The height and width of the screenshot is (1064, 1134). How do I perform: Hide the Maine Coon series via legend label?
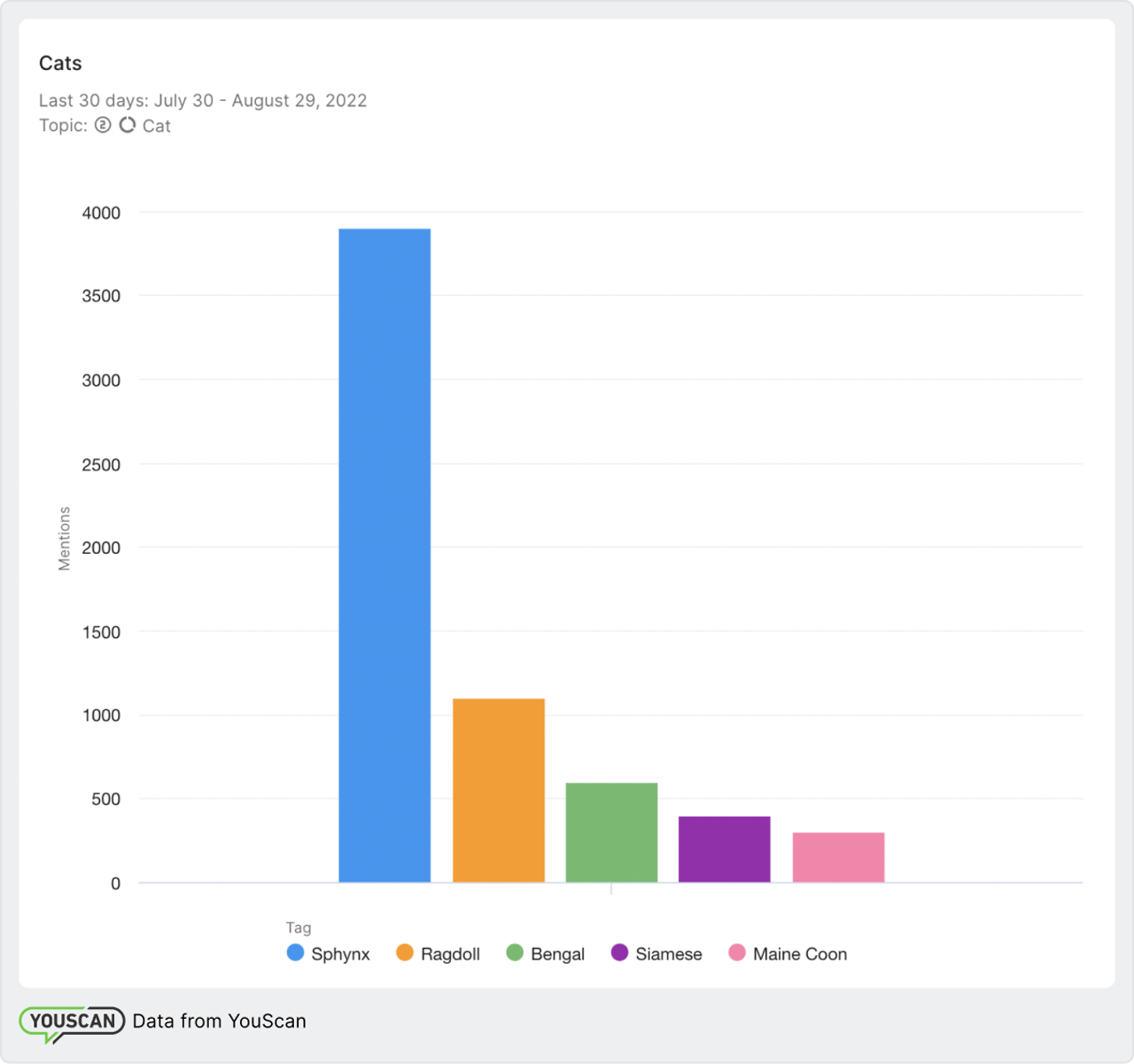click(799, 954)
